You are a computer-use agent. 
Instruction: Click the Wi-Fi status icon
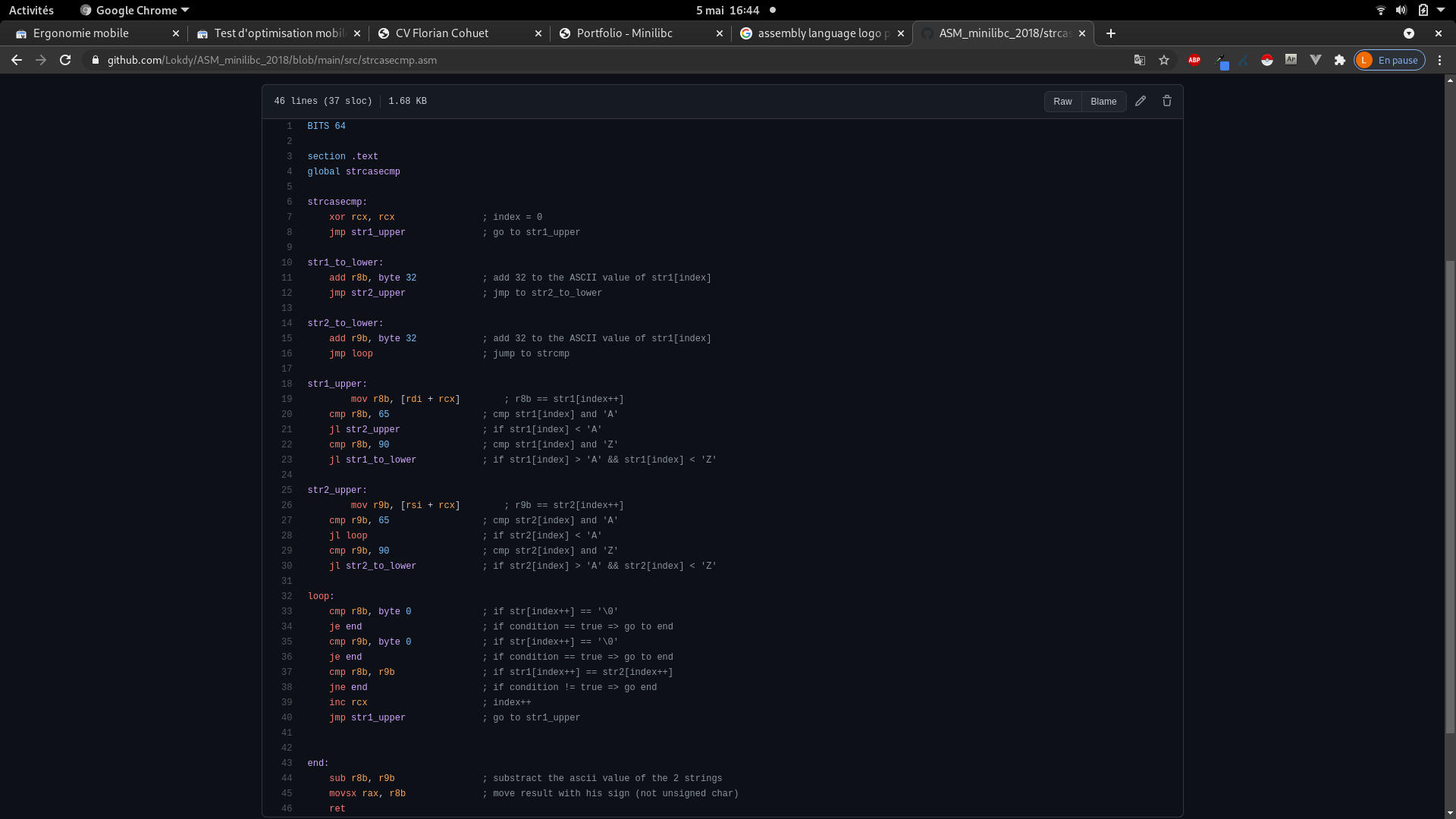pos(1380,11)
